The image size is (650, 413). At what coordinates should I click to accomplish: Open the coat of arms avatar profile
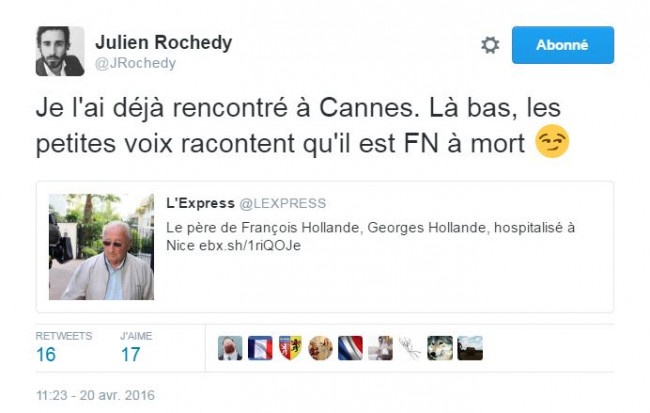(290, 348)
